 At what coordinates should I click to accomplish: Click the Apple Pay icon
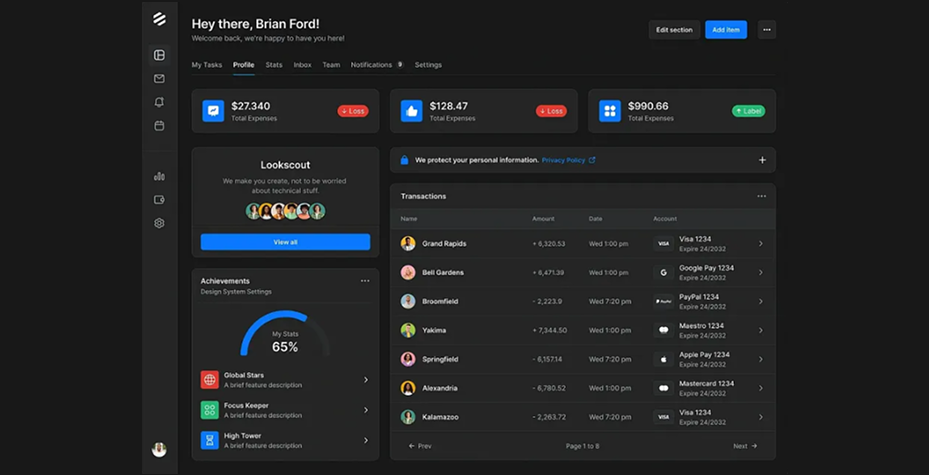coord(664,360)
